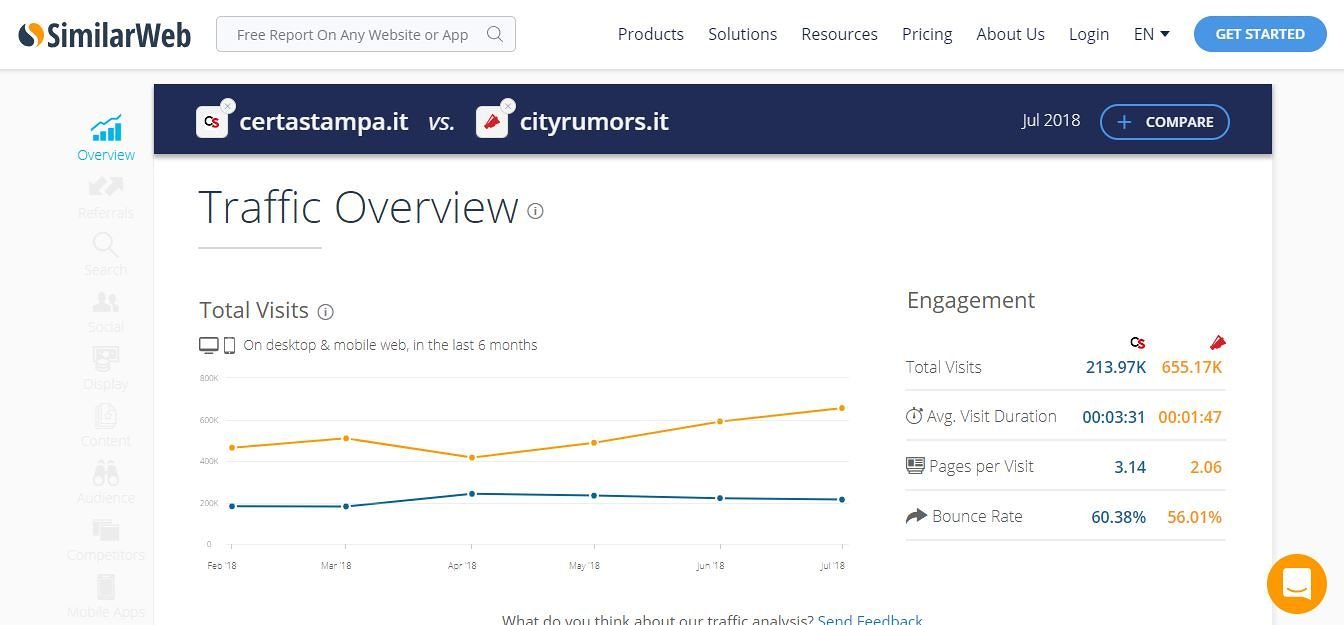Screen dimensions: 1344x625
Task: Go to the Search sidebar section
Action: [x=106, y=254]
